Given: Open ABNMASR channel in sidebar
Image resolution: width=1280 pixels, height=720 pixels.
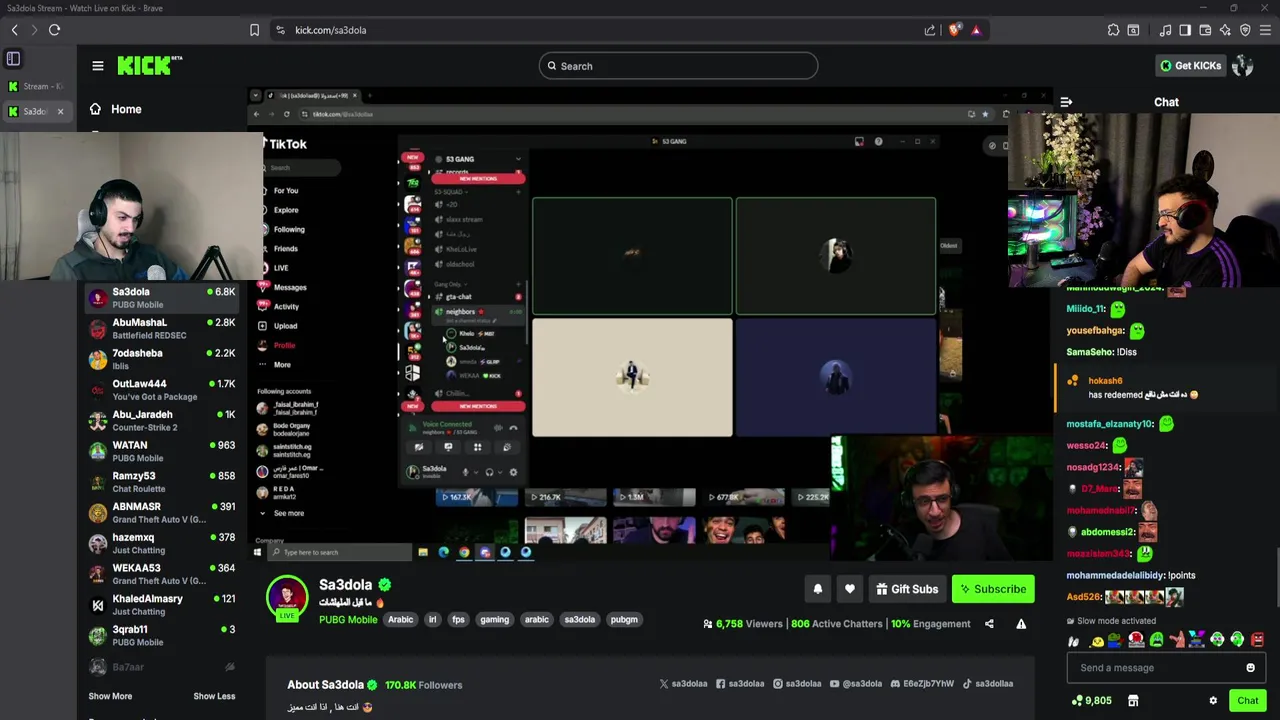Looking at the screenshot, I should point(162,513).
